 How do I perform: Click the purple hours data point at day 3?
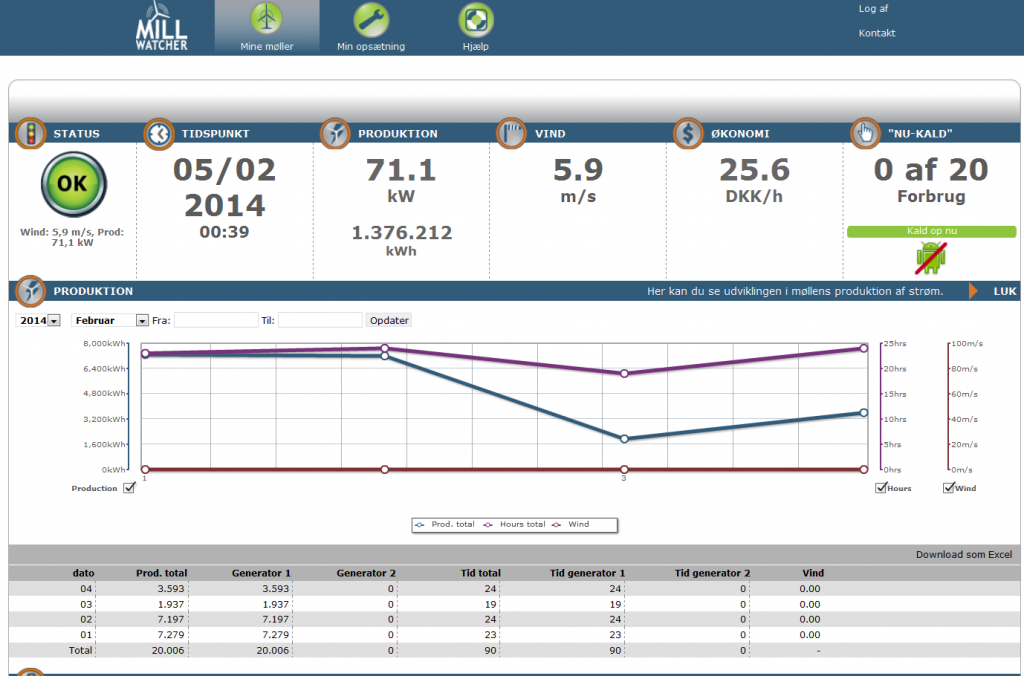pos(624,374)
